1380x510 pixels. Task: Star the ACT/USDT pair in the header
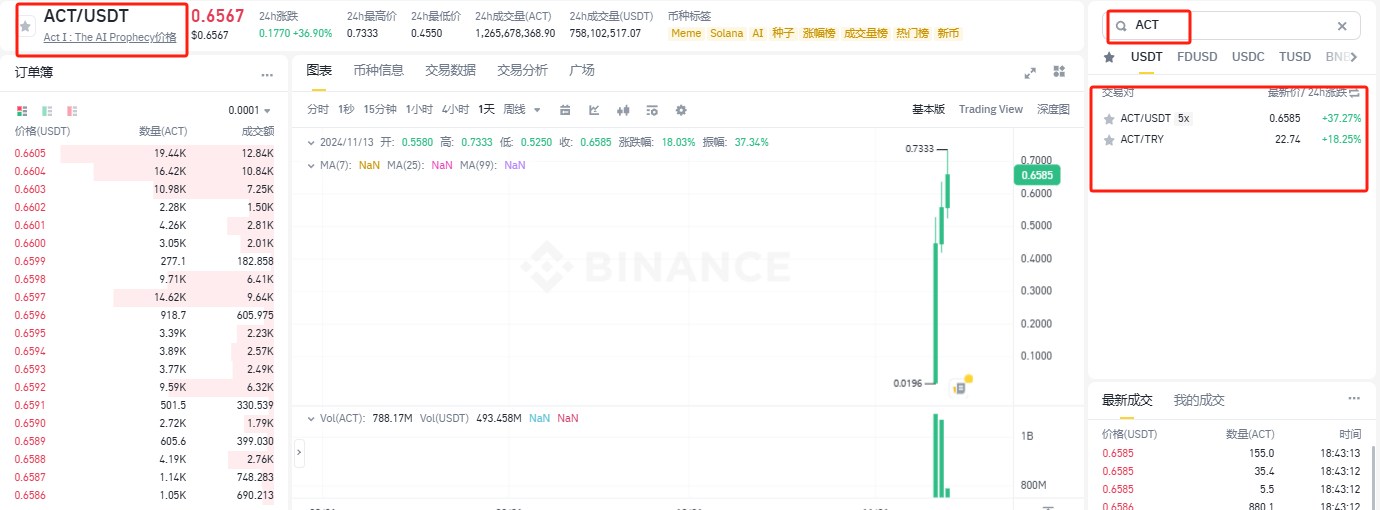[x=25, y=26]
